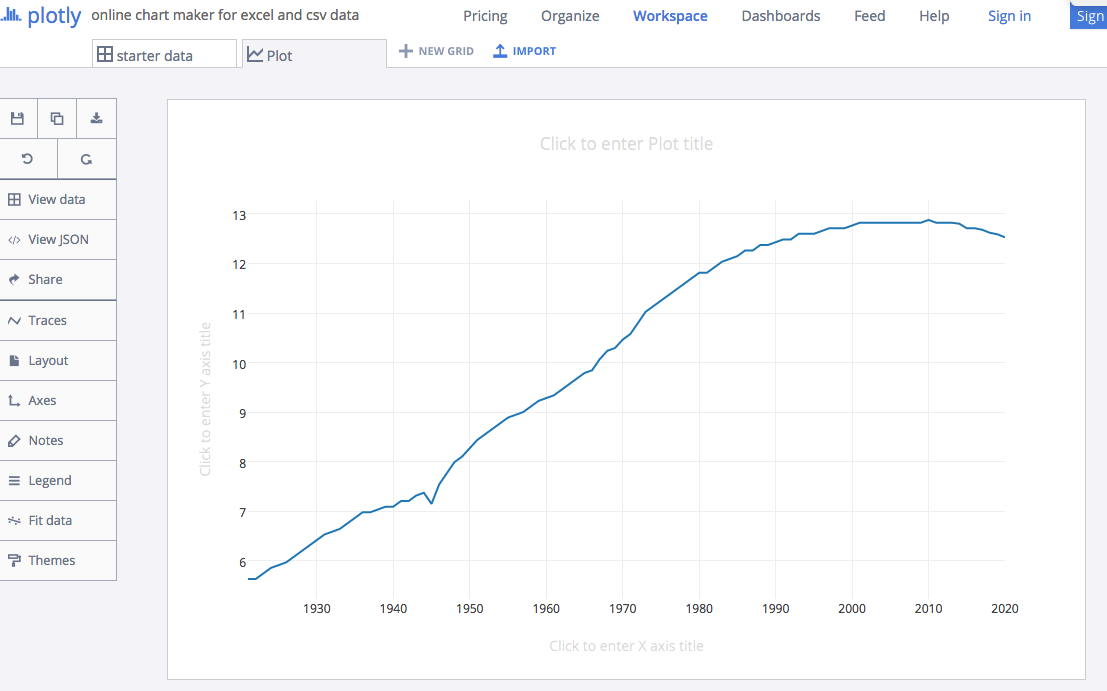The height and width of the screenshot is (691, 1107).
Task: Open the Fit data section
Action: point(49,520)
